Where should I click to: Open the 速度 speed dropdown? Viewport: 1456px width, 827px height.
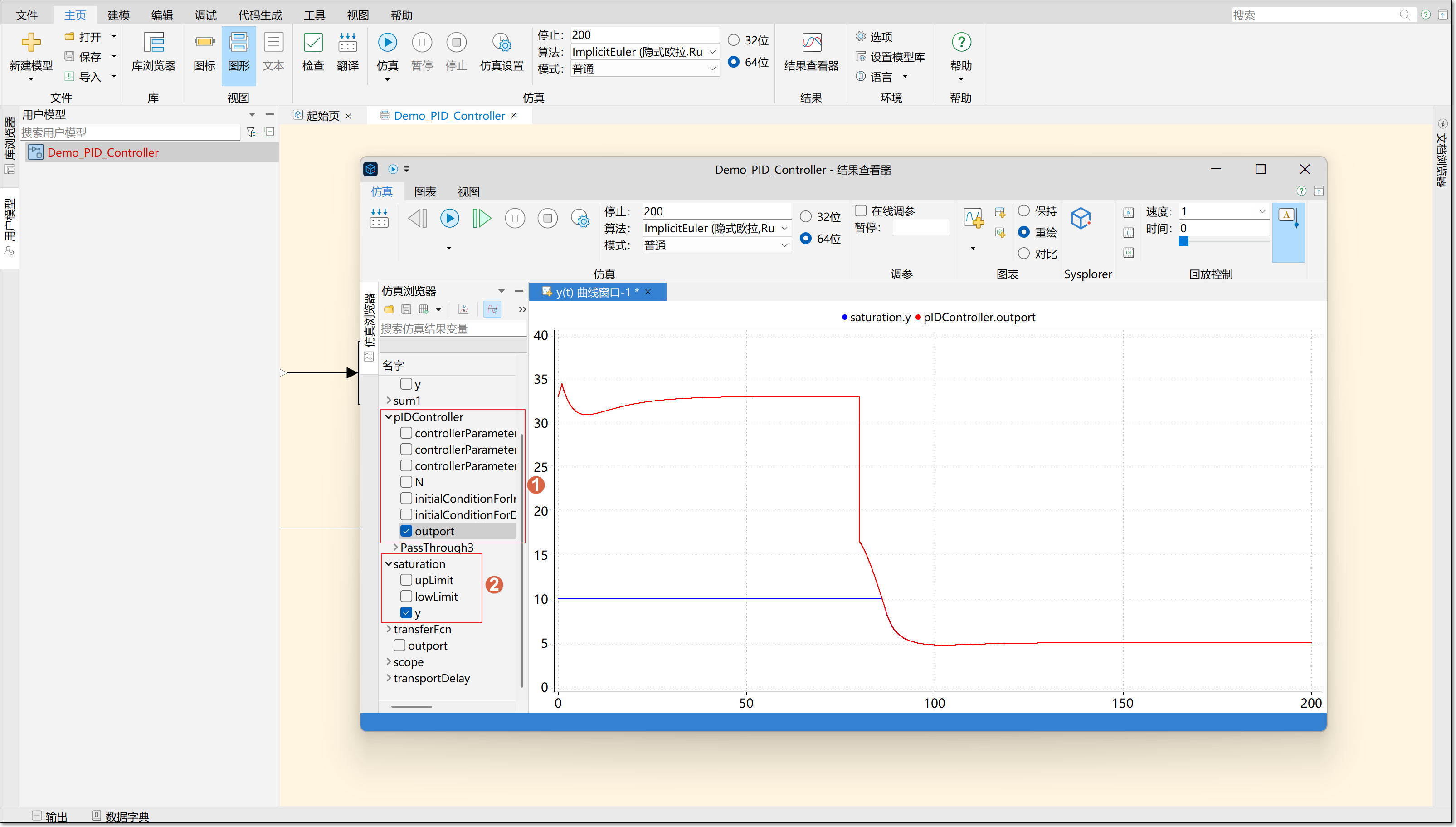point(1262,211)
